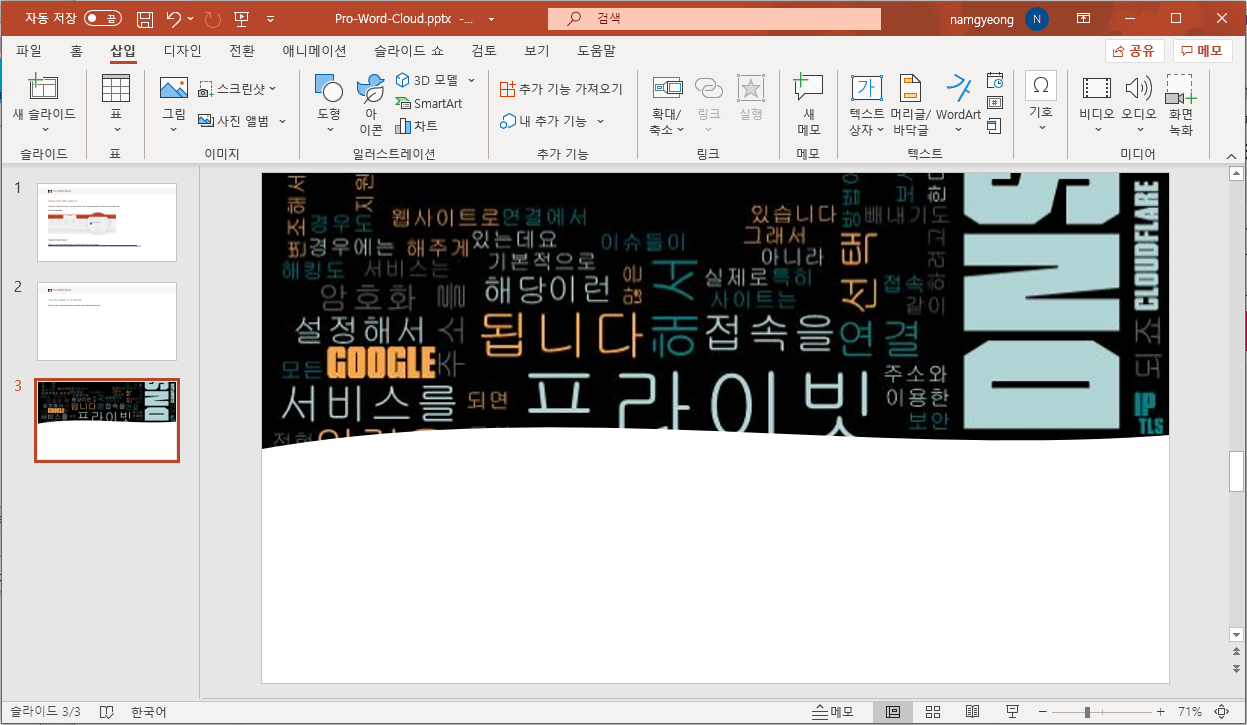This screenshot has height=725, width=1247.
Task: Insert a SmartArt graphic
Action: tap(428, 103)
